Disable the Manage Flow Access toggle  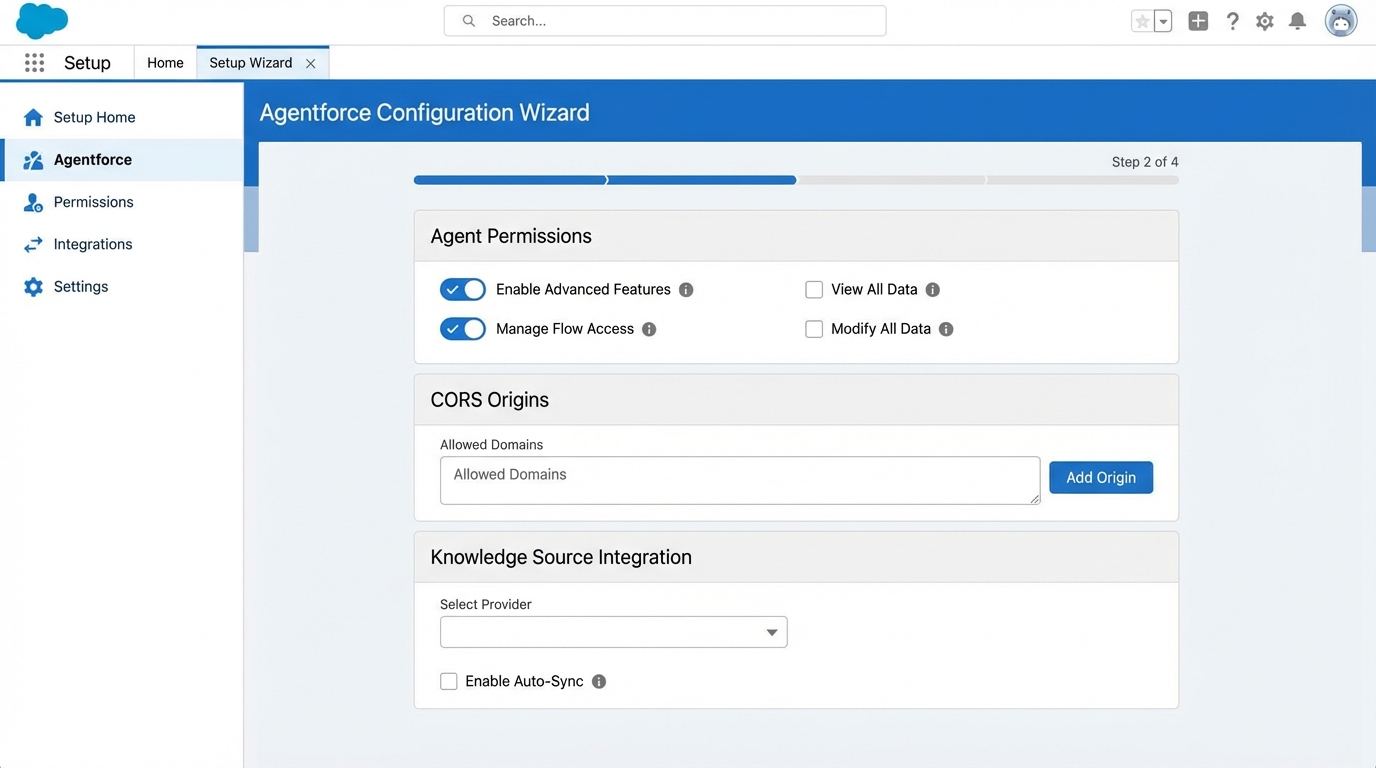click(462, 328)
